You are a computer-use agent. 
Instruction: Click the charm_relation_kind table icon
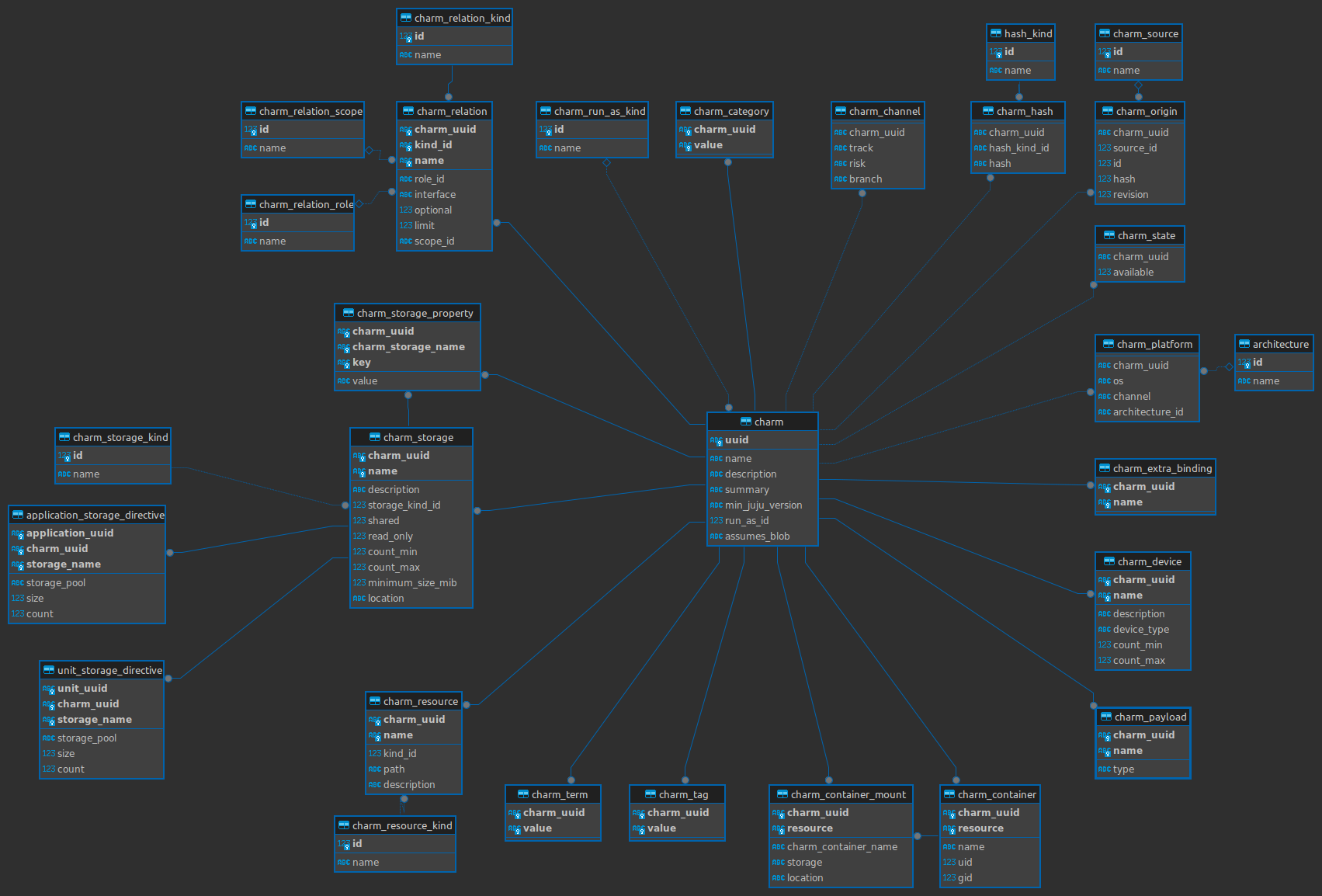tap(405, 18)
